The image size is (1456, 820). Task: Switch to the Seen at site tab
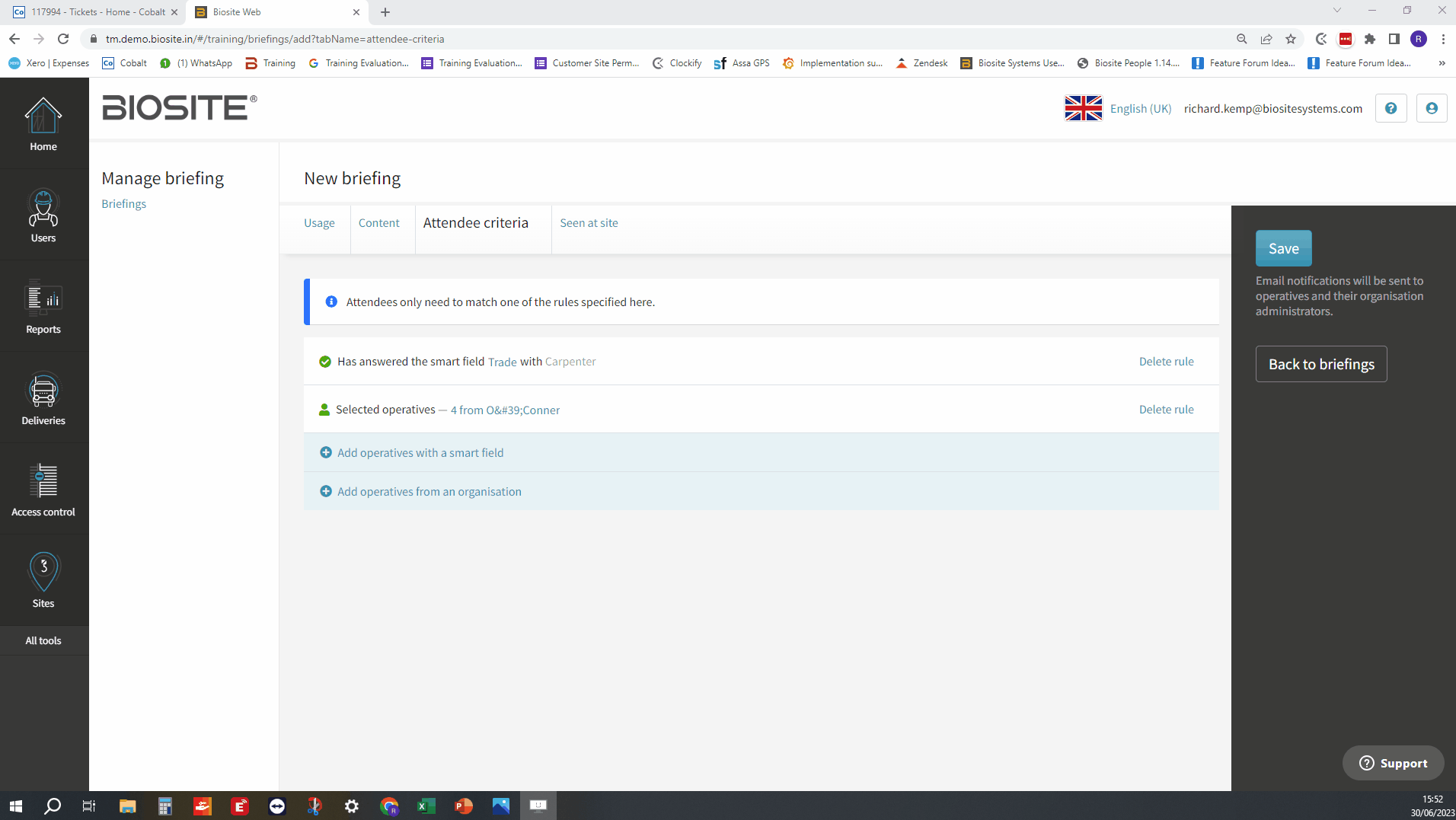click(589, 223)
